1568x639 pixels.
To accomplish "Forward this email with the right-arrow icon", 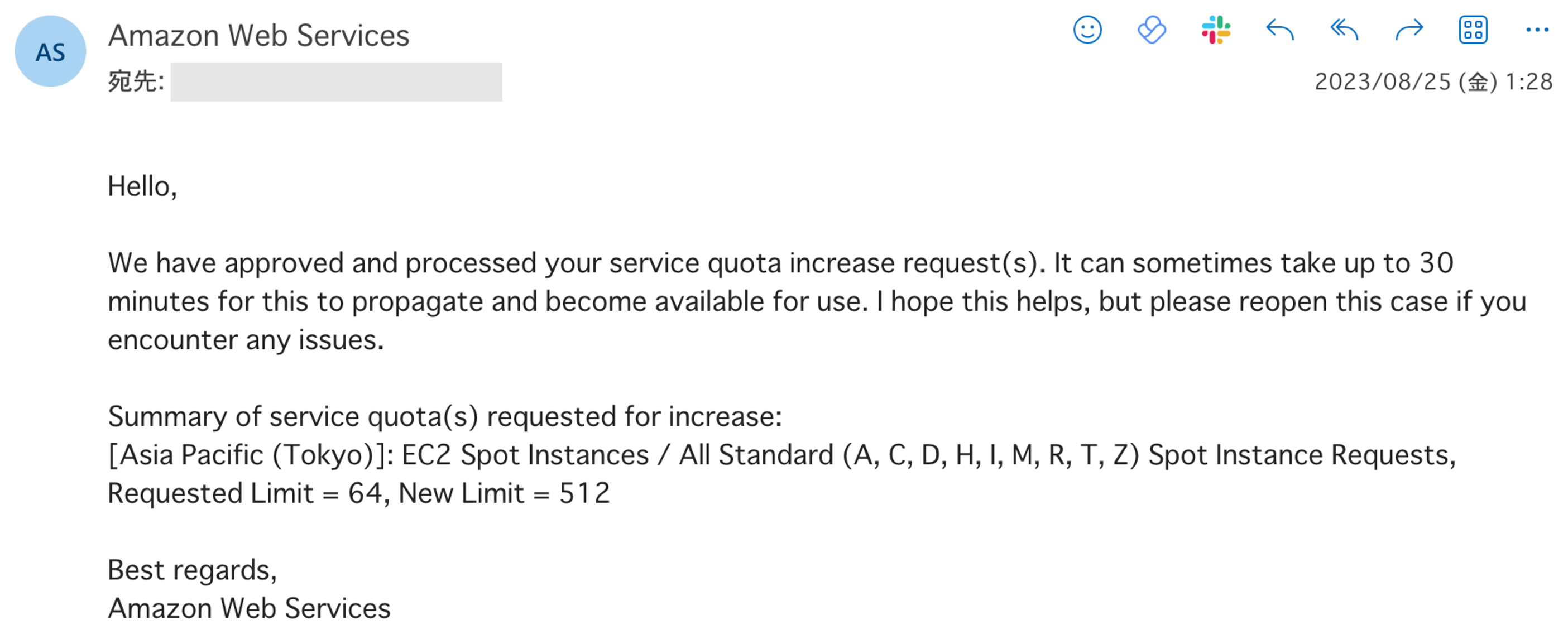I will pos(1408,30).
